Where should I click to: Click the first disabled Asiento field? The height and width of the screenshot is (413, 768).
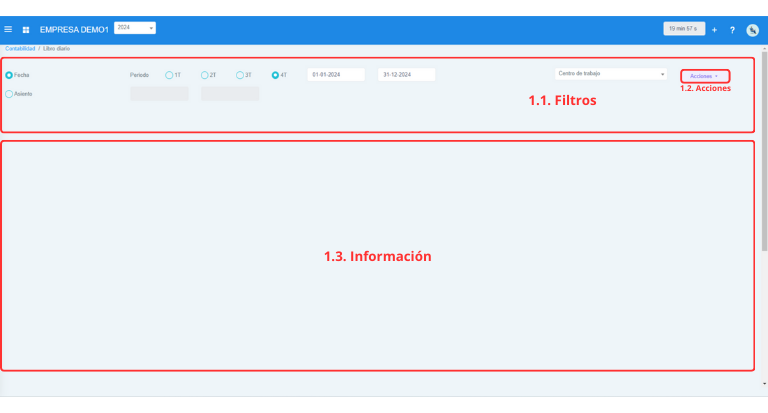[x=159, y=94]
